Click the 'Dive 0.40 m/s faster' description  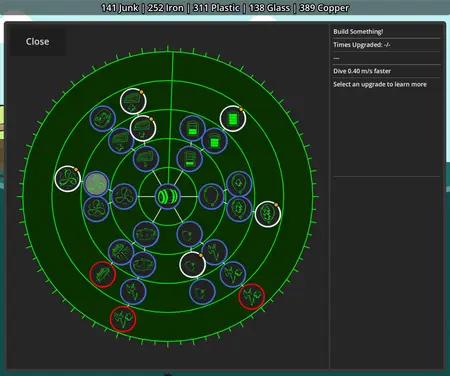click(x=362, y=71)
